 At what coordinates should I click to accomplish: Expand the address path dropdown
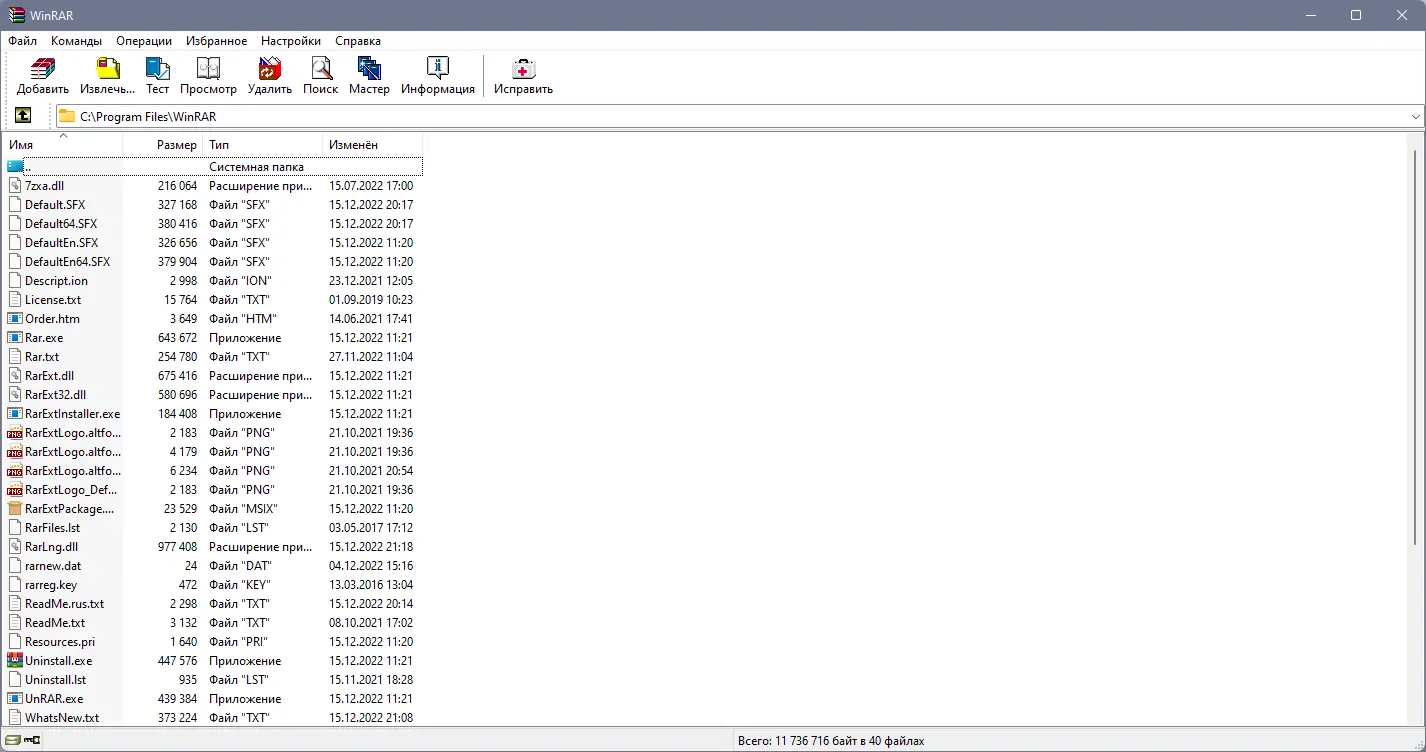[x=1415, y=117]
